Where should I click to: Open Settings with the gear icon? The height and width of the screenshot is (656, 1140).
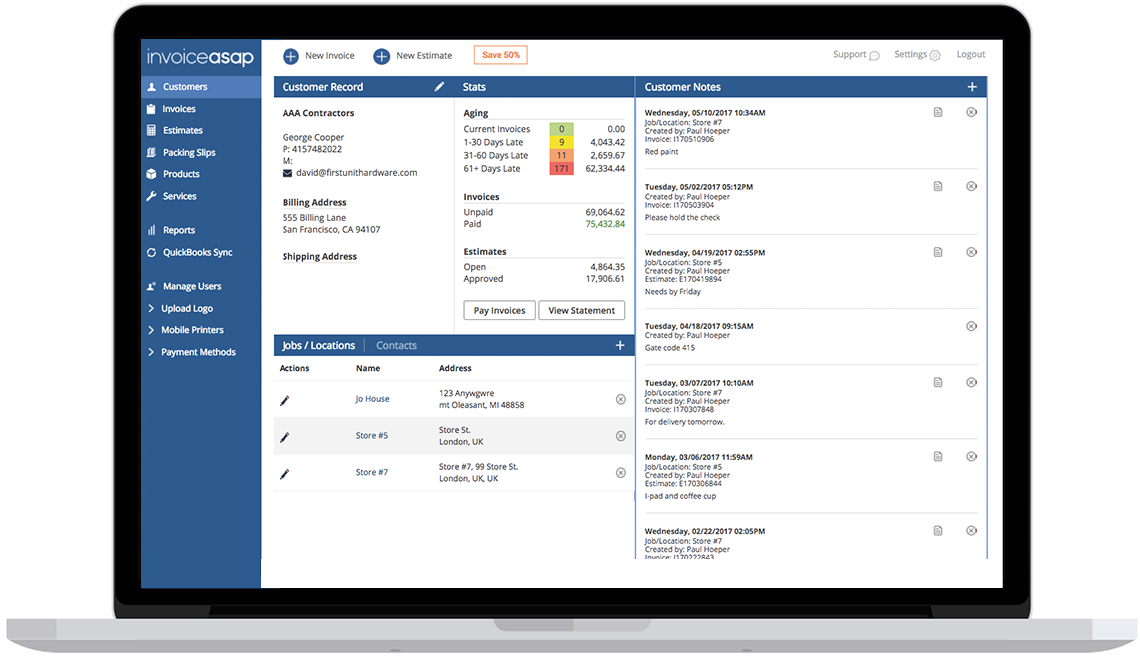pos(935,56)
